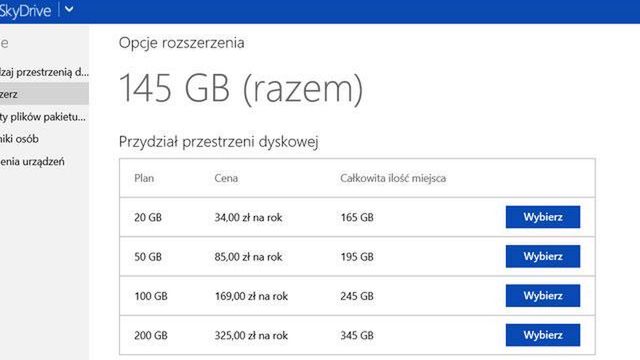
Task: Click the 245 GB total space cell
Action: click(357, 296)
